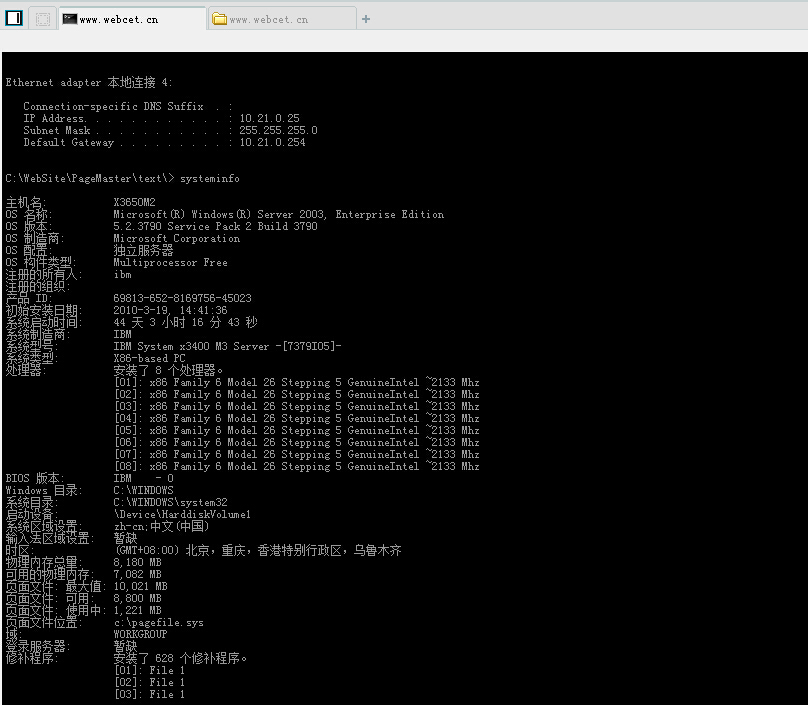Click the 安装了 8 个处理器 line
Image resolution: width=808 pixels, height=705 pixels.
[x=168, y=370]
